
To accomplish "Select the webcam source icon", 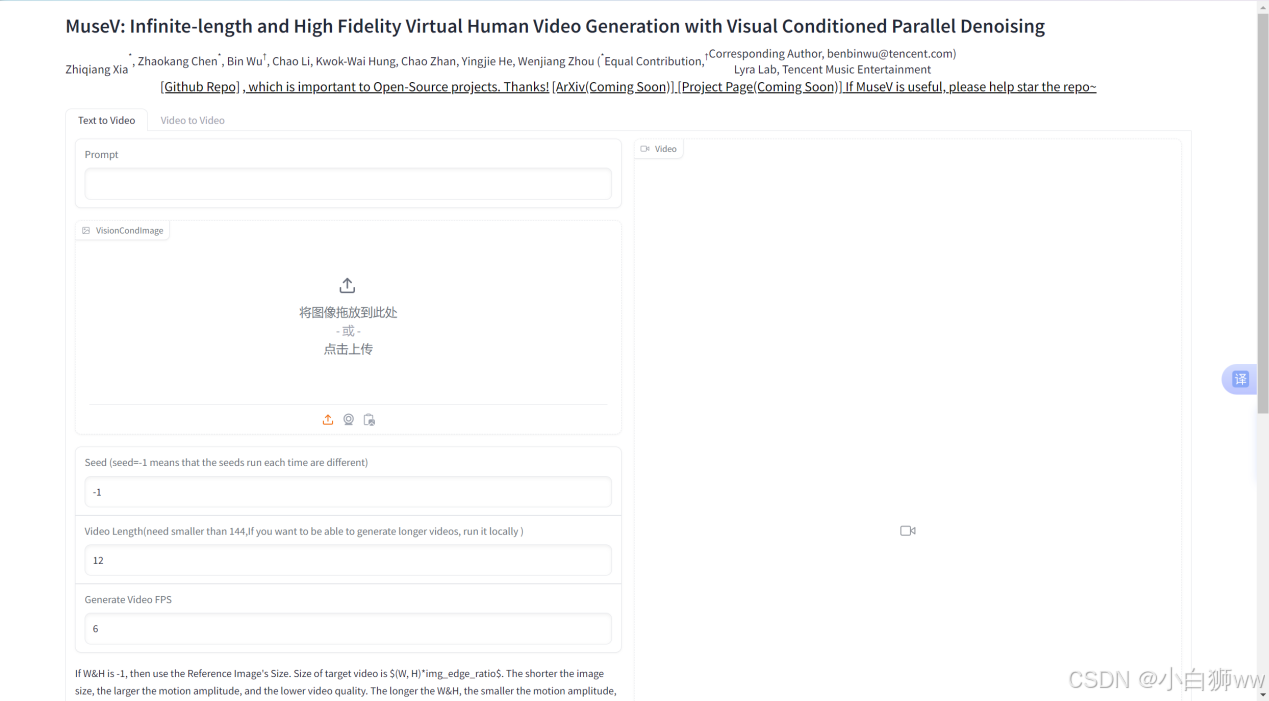I will 349,420.
